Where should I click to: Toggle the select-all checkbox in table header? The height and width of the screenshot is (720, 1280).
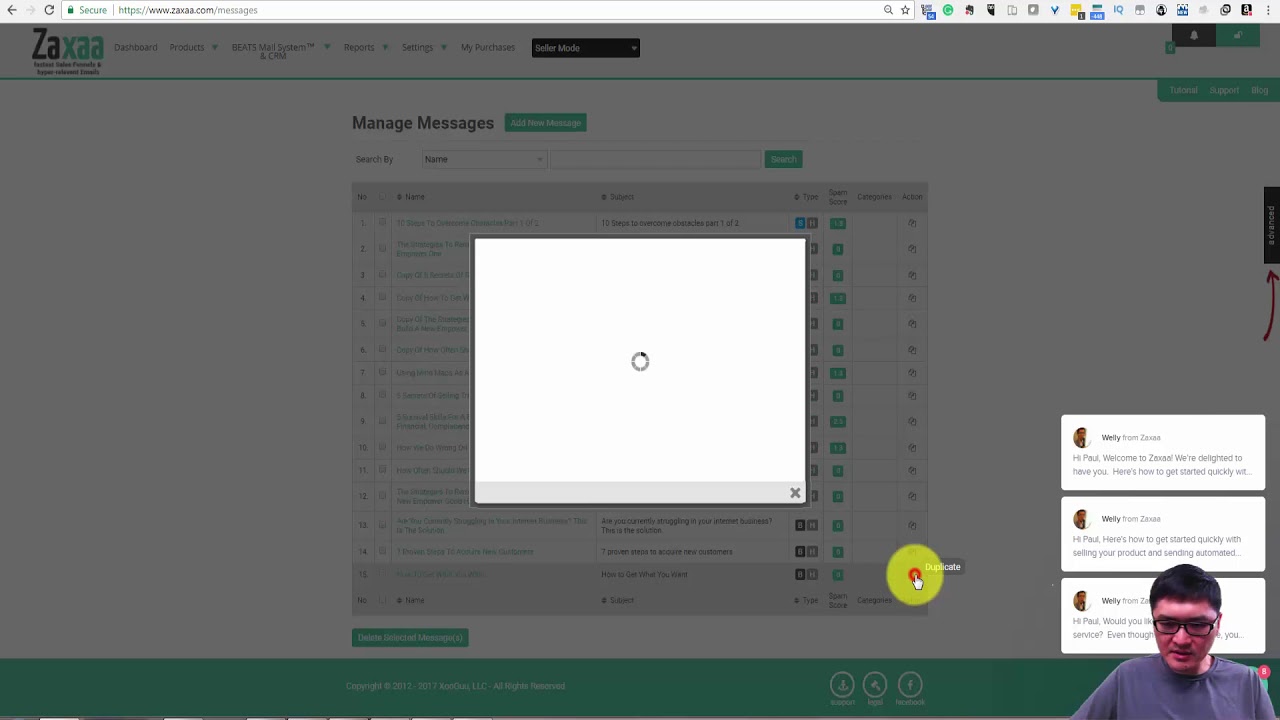382,197
